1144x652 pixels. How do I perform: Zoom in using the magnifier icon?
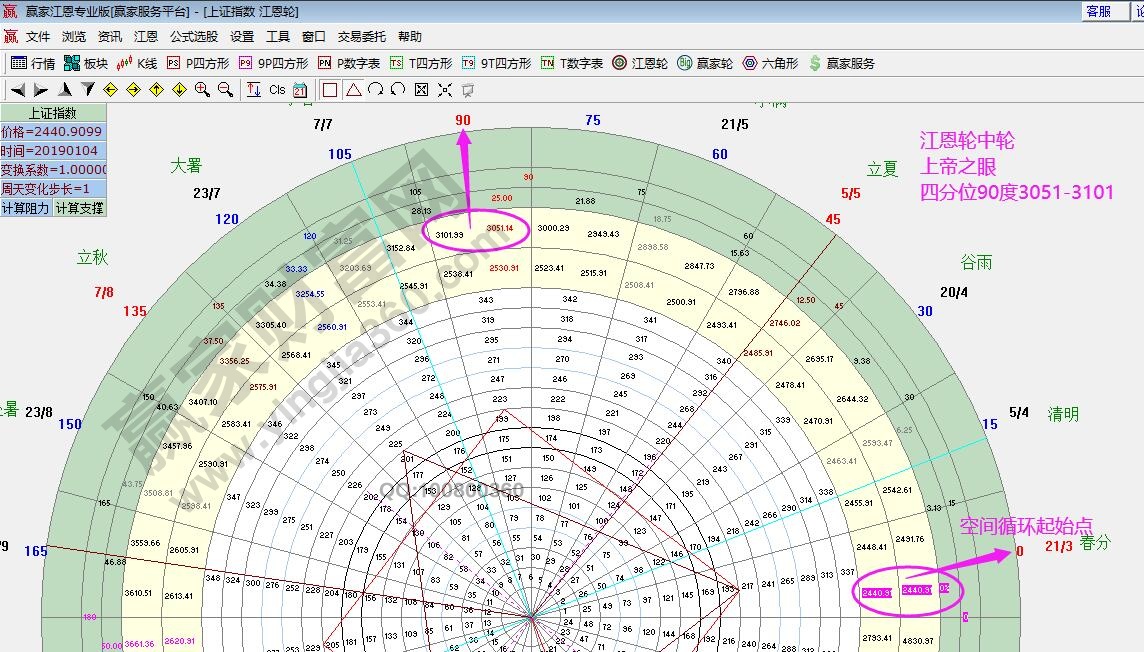[x=200, y=89]
